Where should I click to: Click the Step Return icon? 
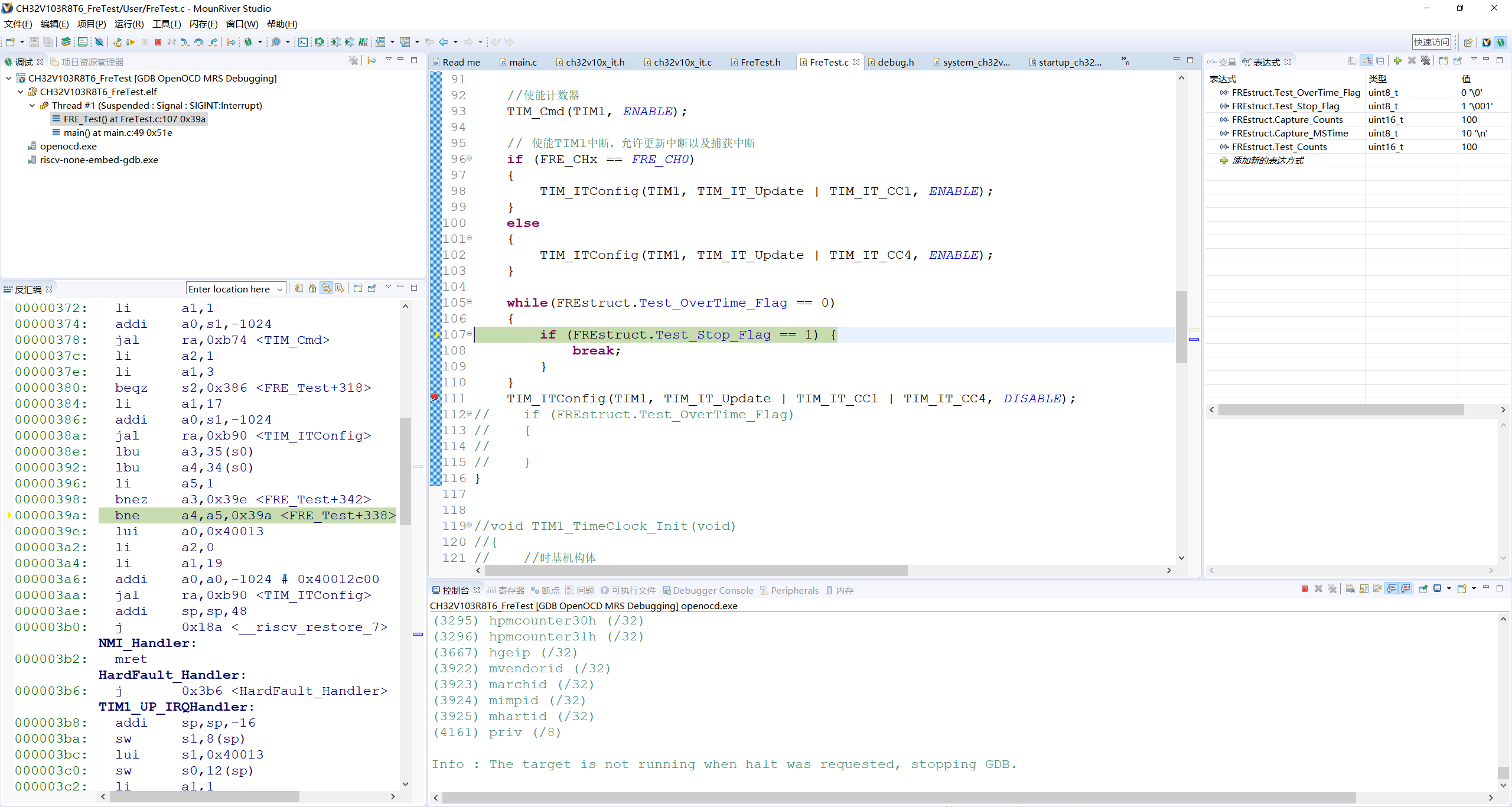pyautogui.click(x=213, y=42)
